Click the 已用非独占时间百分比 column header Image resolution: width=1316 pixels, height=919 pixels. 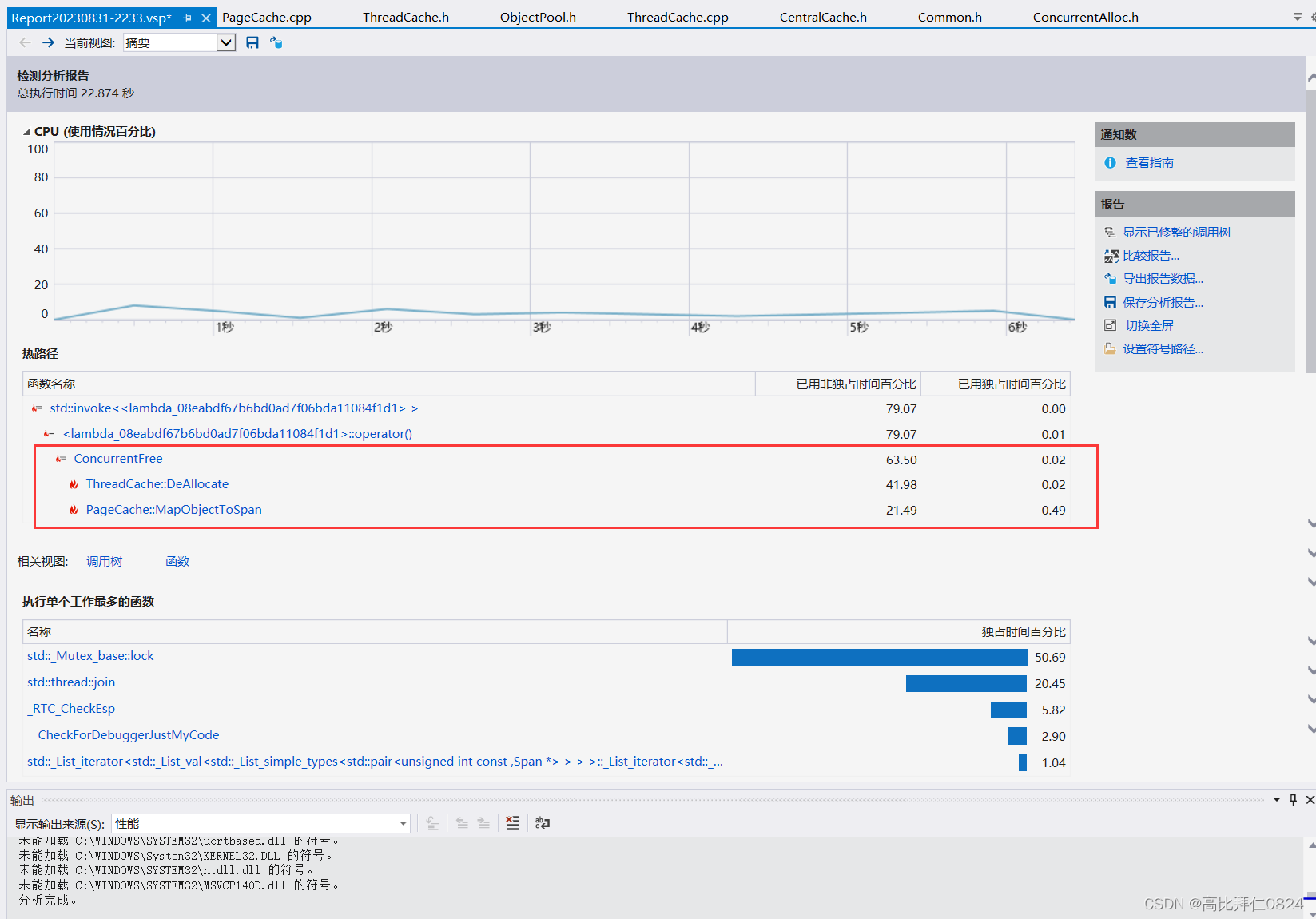[838, 384]
